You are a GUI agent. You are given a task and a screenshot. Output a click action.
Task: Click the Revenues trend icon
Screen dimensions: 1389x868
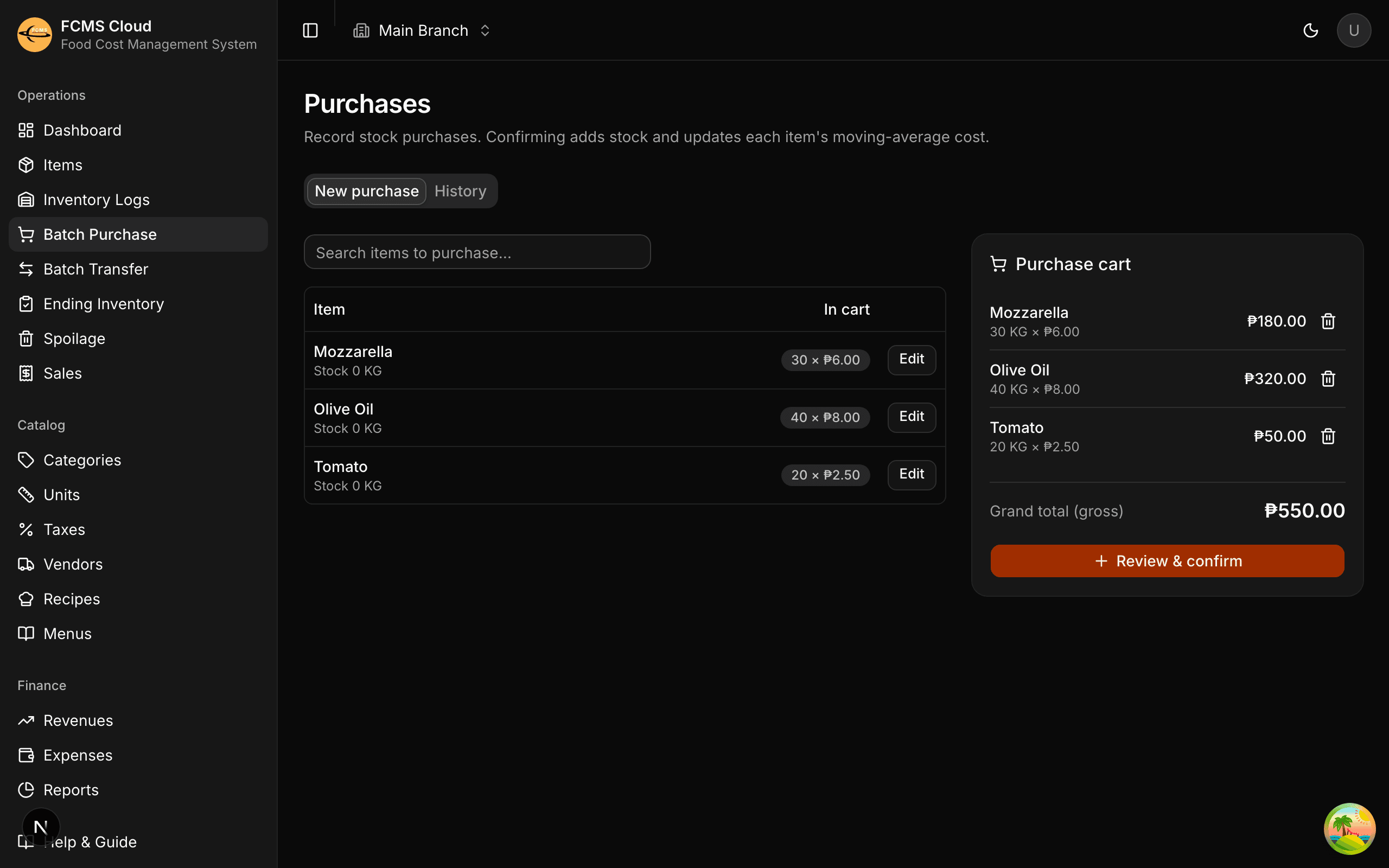click(x=26, y=720)
